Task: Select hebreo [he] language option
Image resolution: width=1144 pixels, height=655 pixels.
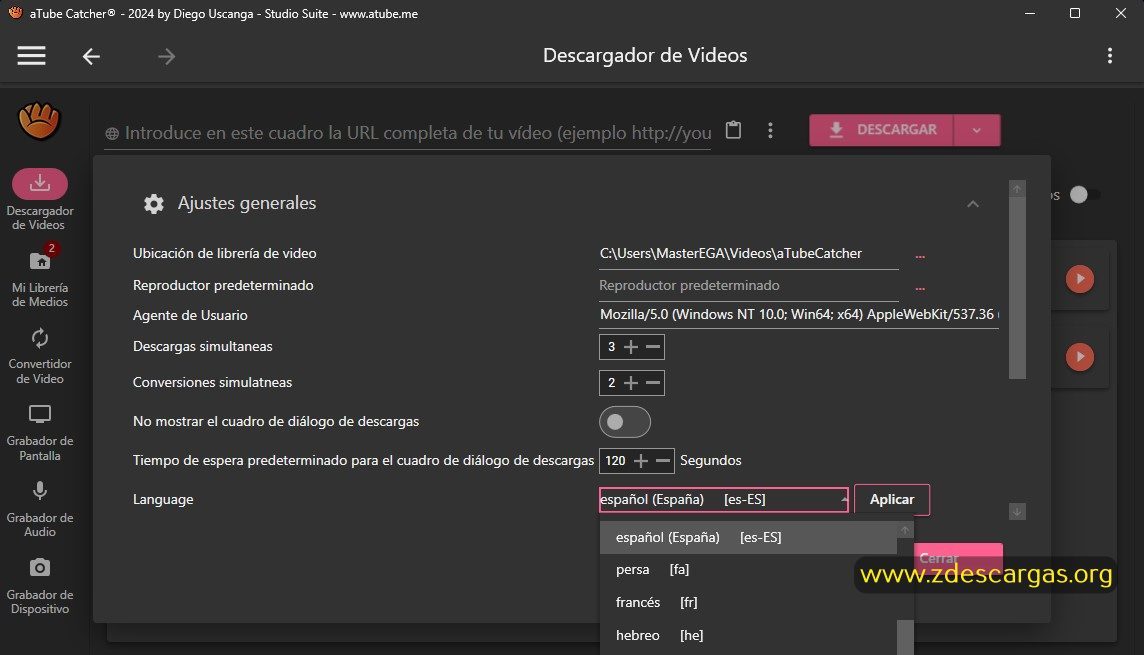Action: coord(748,635)
